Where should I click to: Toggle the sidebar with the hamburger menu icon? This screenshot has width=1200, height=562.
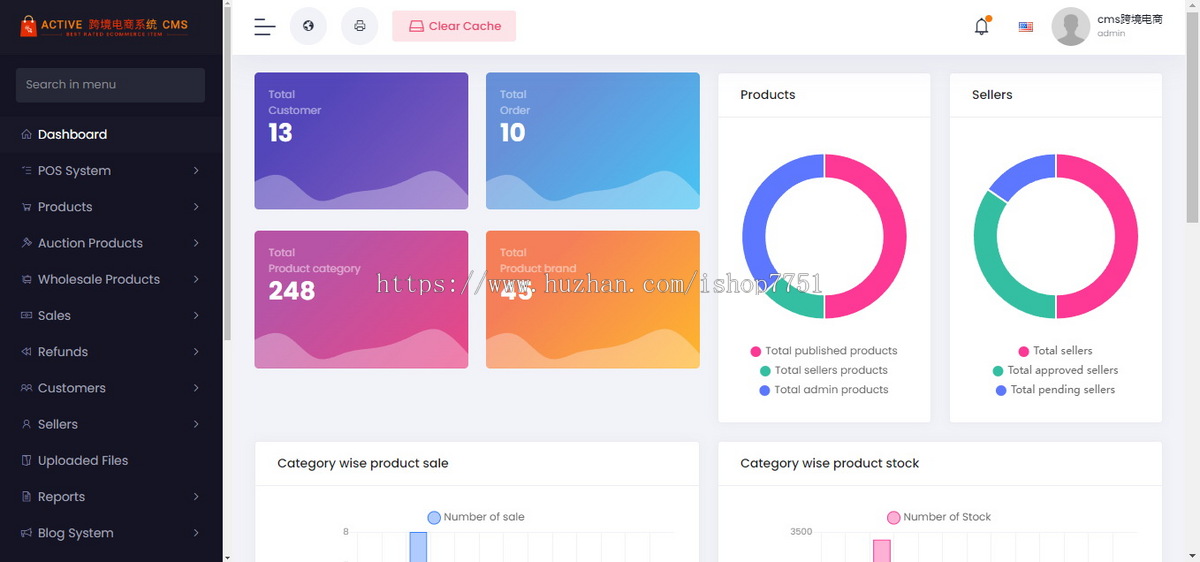(264, 27)
